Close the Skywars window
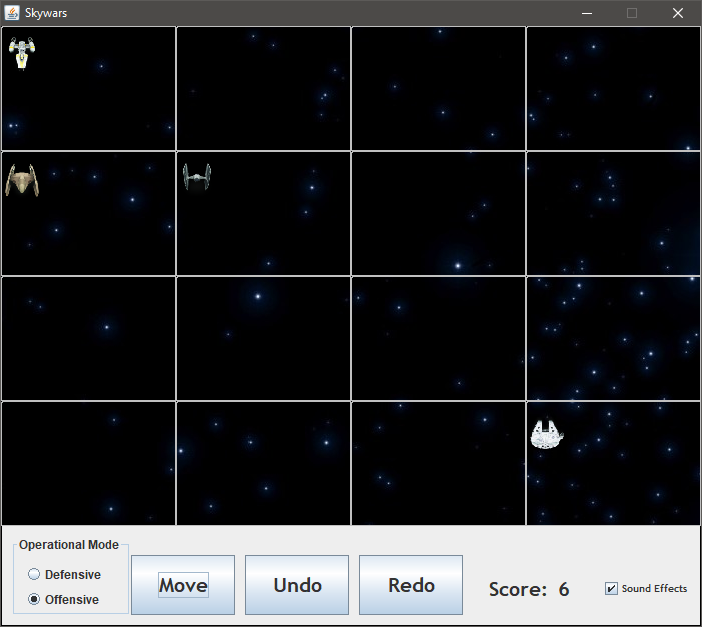Viewport: 702px width, 627px height. 678,13
